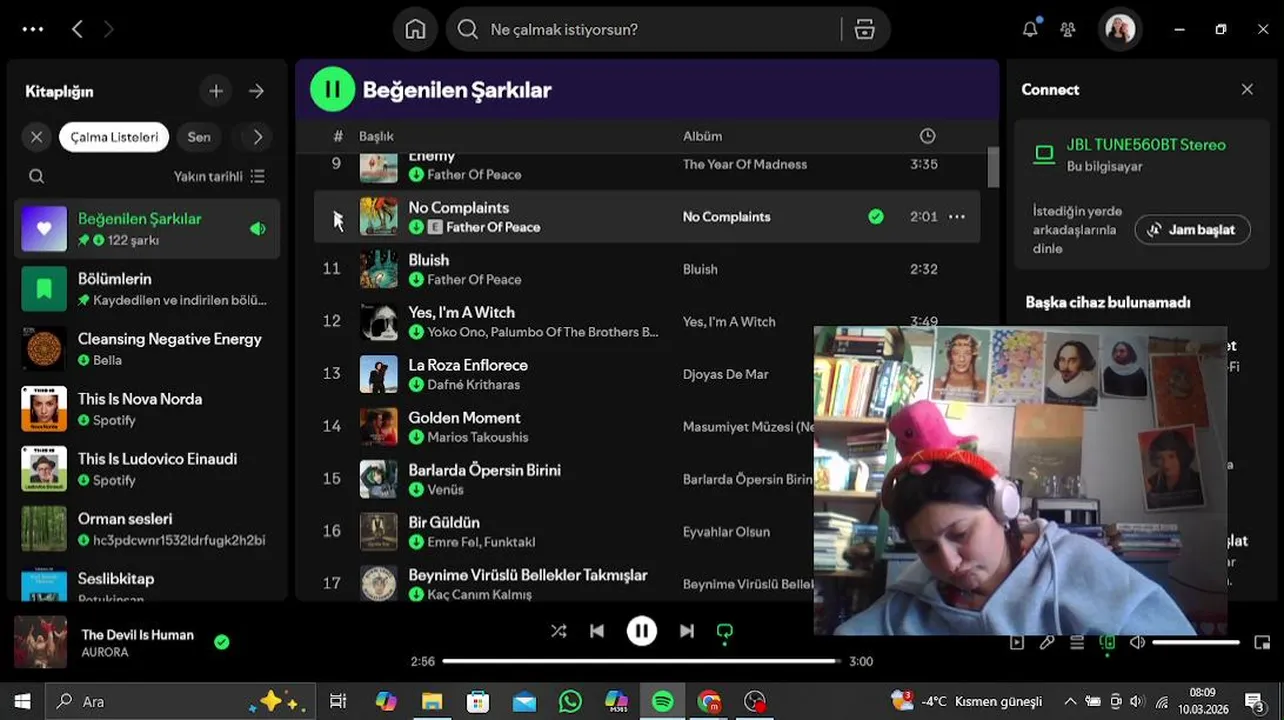The image size is (1284, 720).
Task: Select the Çalma Listeleri filter chip
Action: tap(114, 137)
